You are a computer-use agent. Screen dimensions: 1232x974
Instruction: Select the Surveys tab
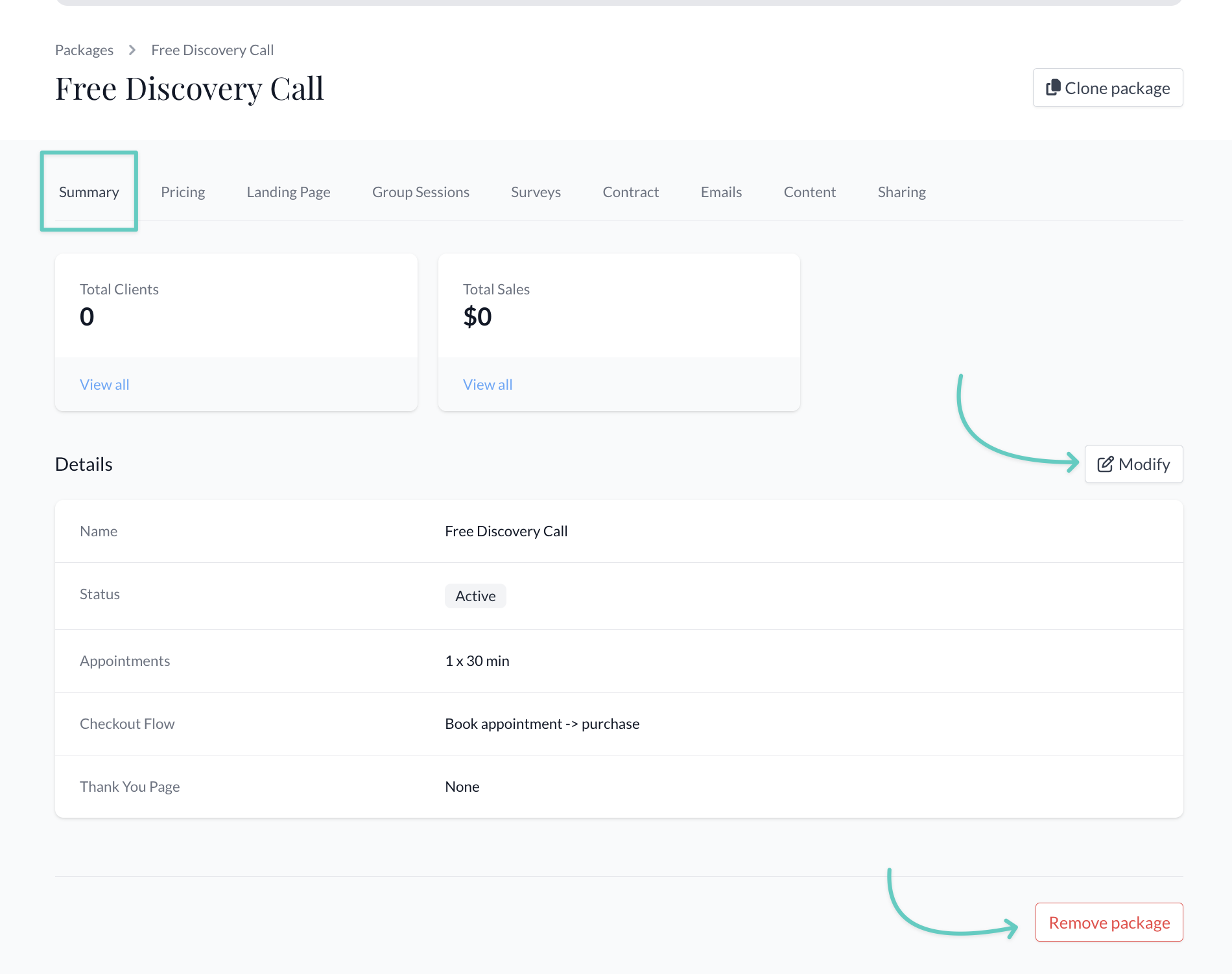point(536,192)
